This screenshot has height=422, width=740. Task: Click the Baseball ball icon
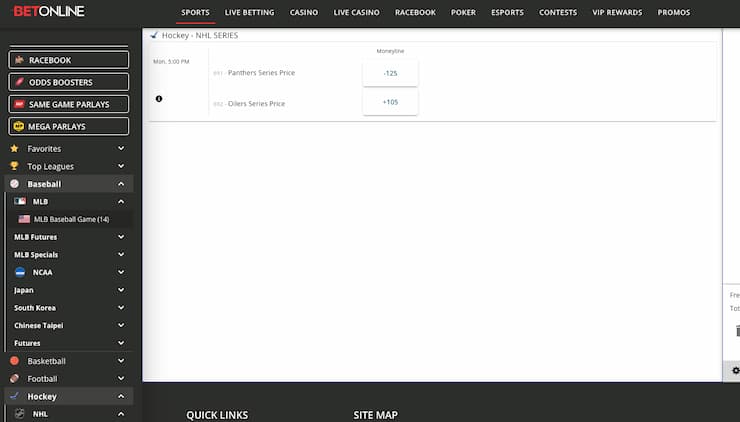tap(15, 184)
